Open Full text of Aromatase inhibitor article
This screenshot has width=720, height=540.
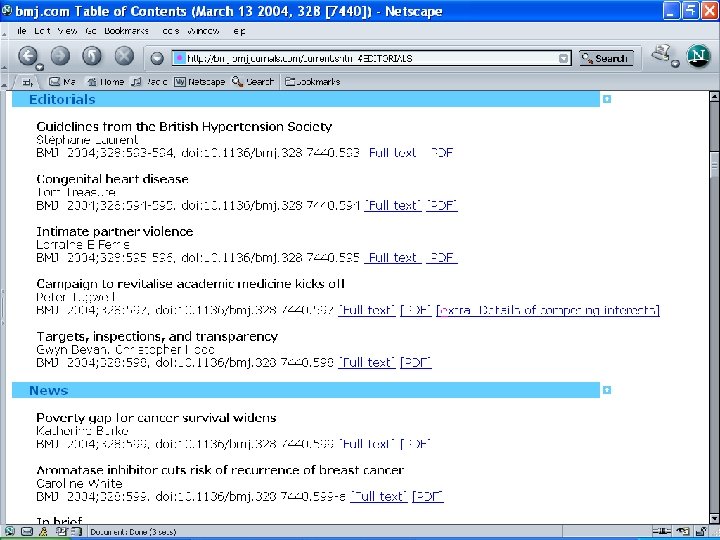tap(378, 496)
